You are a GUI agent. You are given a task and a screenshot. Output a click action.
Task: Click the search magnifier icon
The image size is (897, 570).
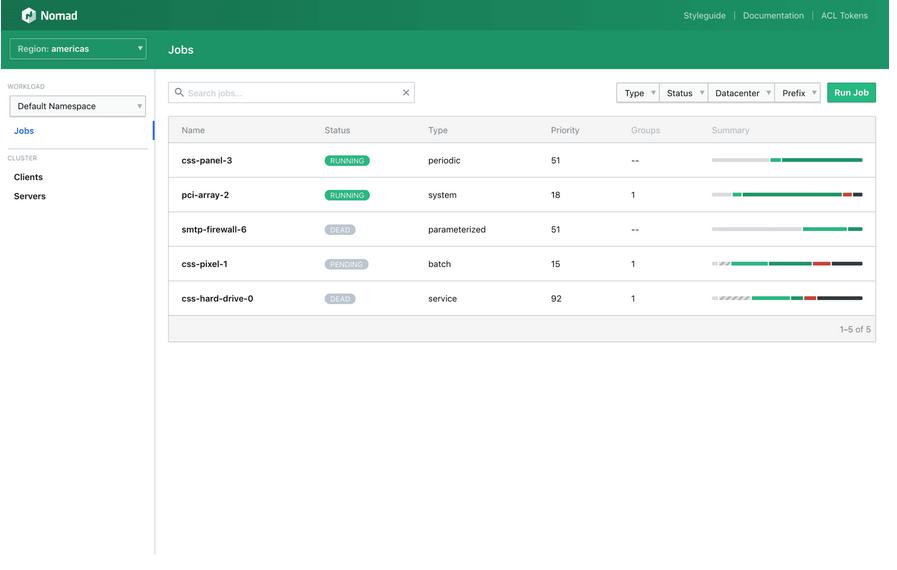tap(179, 93)
